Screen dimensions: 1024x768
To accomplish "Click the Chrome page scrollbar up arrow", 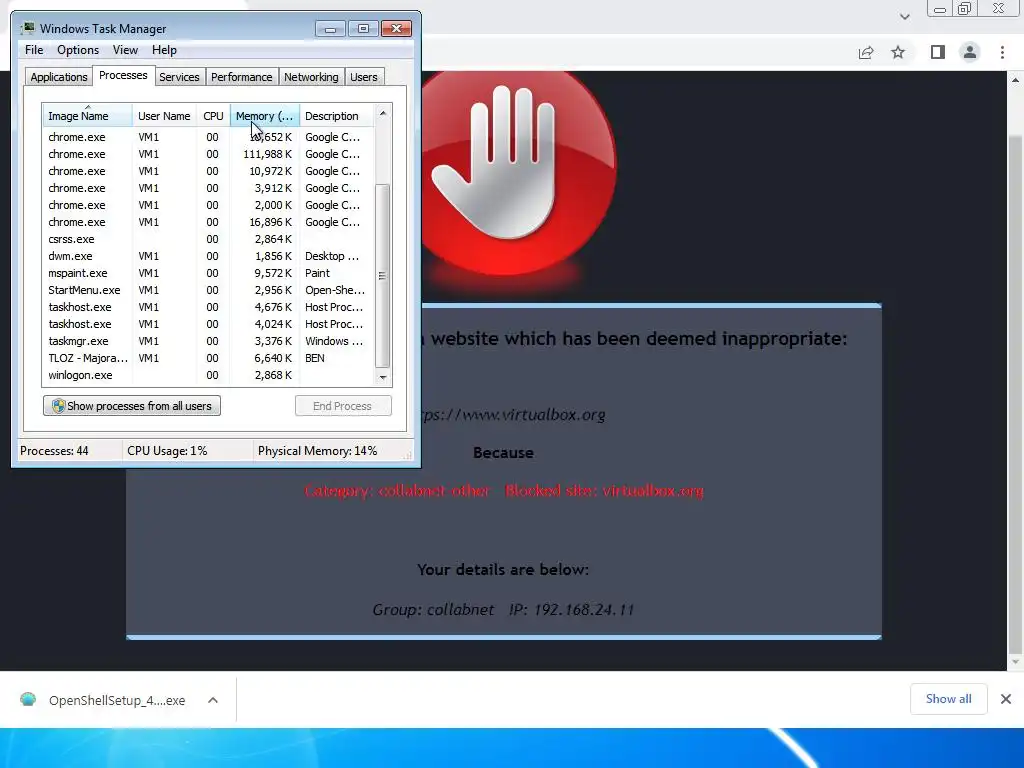I will 1016,80.
